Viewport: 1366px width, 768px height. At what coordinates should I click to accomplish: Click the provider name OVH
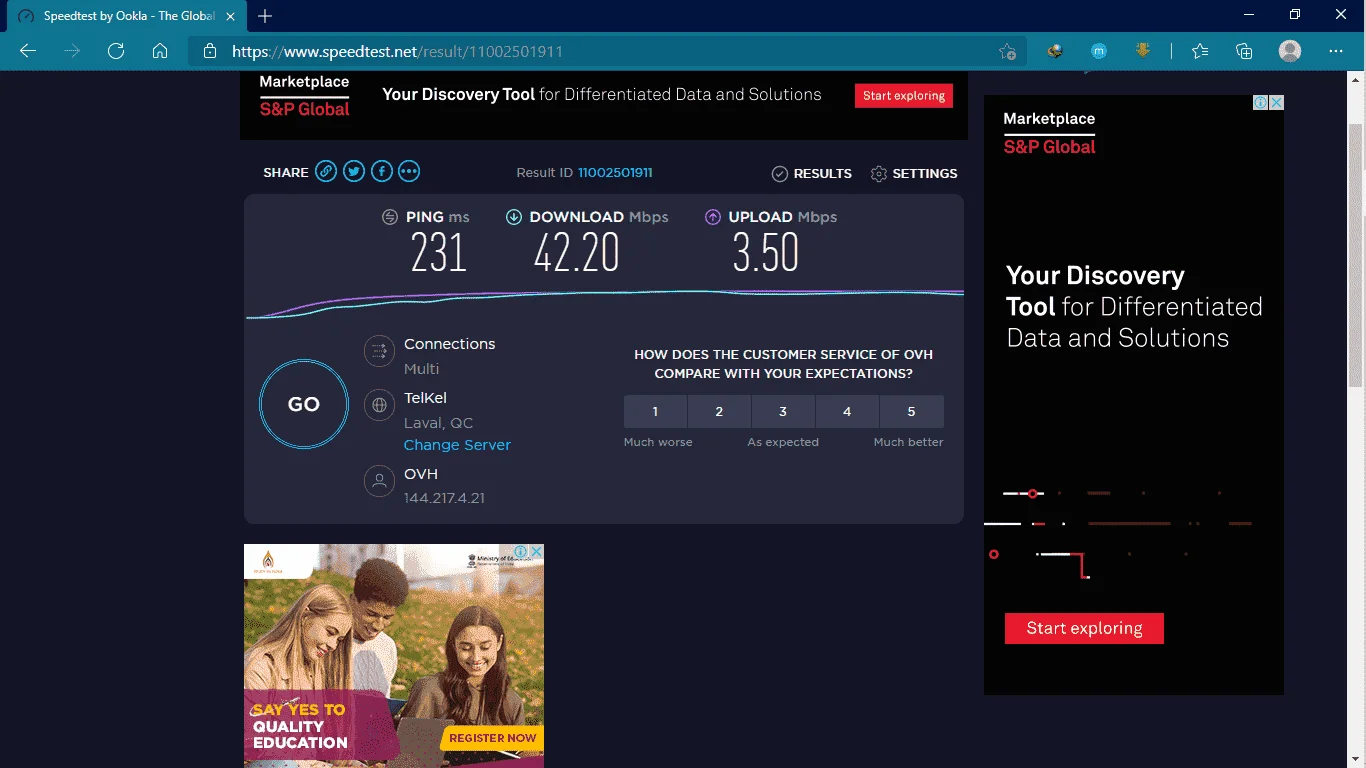coord(421,474)
